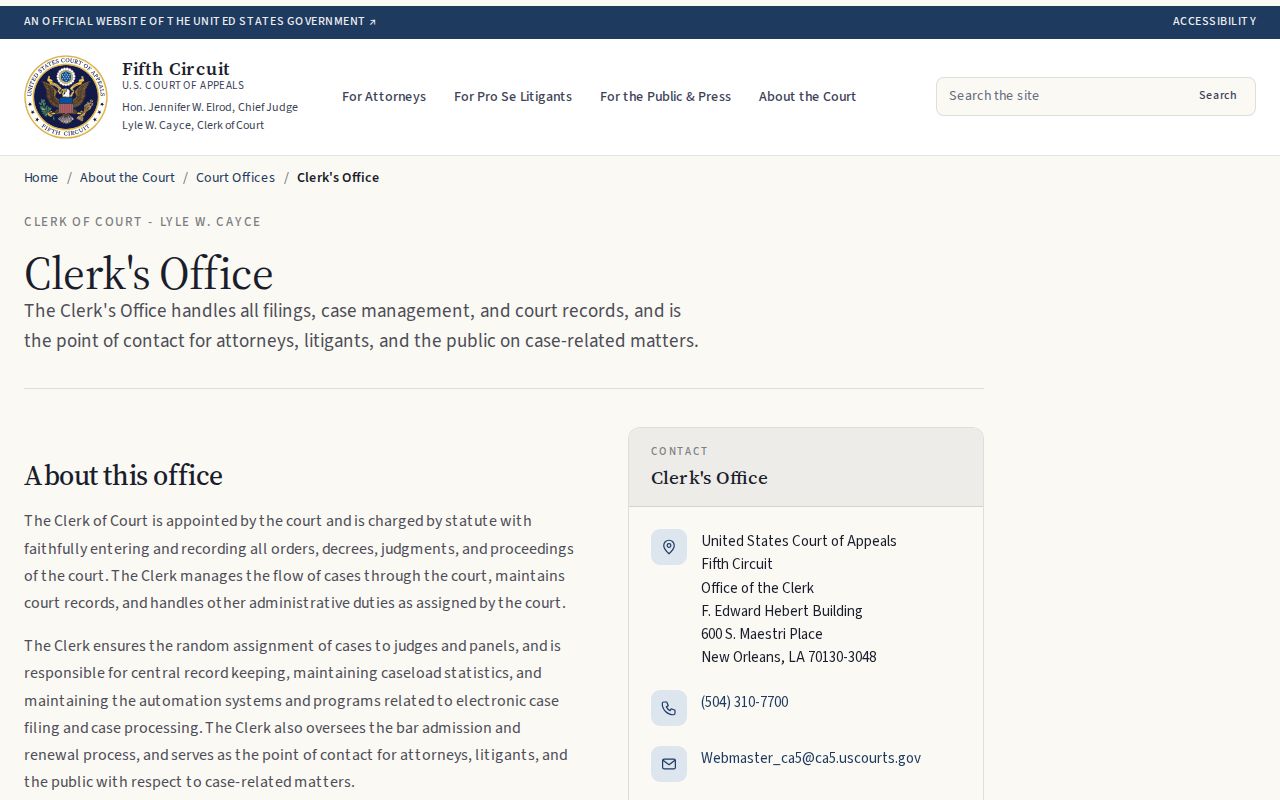This screenshot has height=800, width=1280.
Task: Click the envelope email icon
Action: click(x=669, y=764)
